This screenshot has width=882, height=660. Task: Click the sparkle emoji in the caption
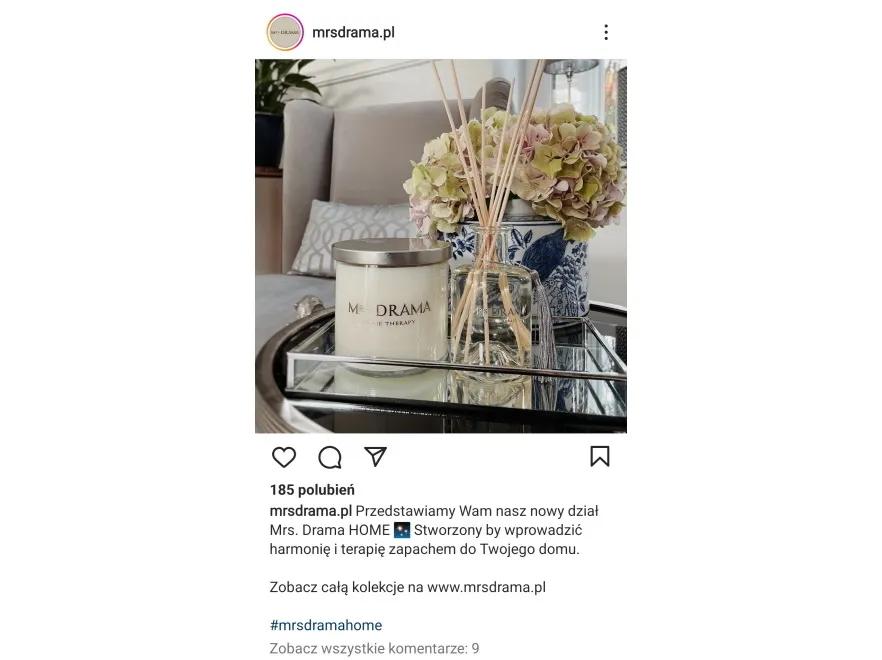click(x=402, y=531)
